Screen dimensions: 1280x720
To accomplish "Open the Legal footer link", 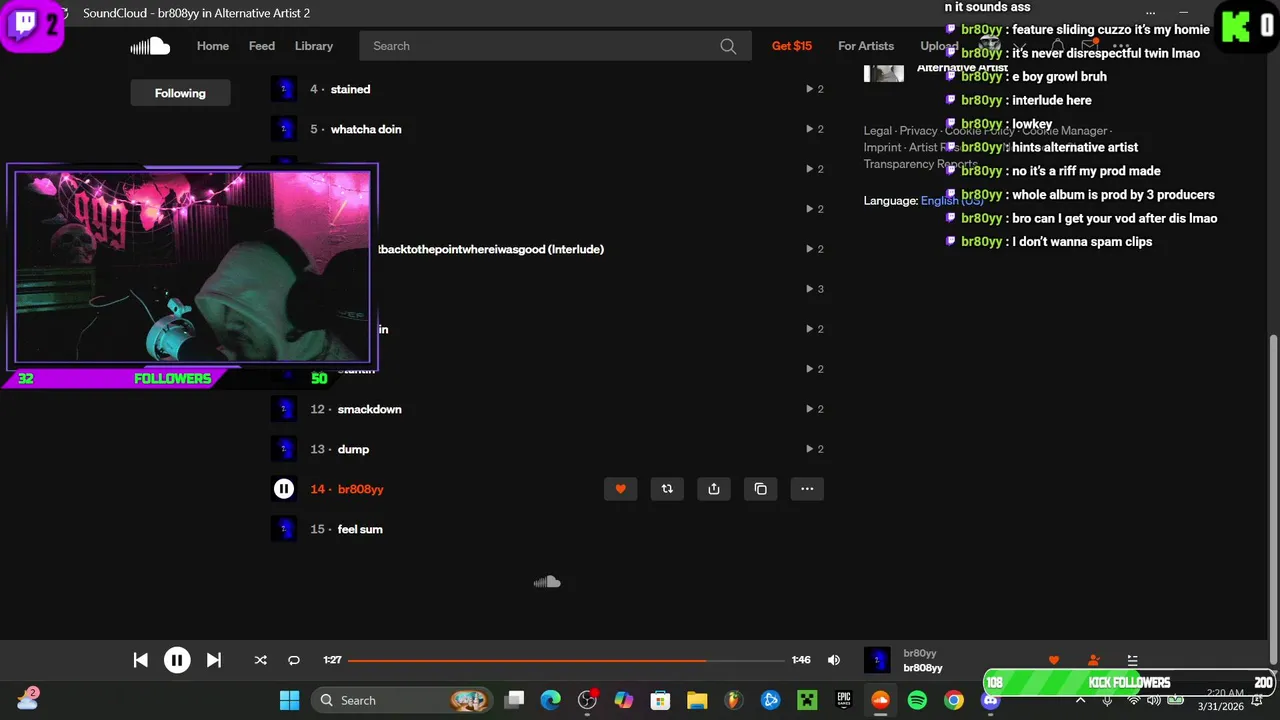I will coord(878,131).
